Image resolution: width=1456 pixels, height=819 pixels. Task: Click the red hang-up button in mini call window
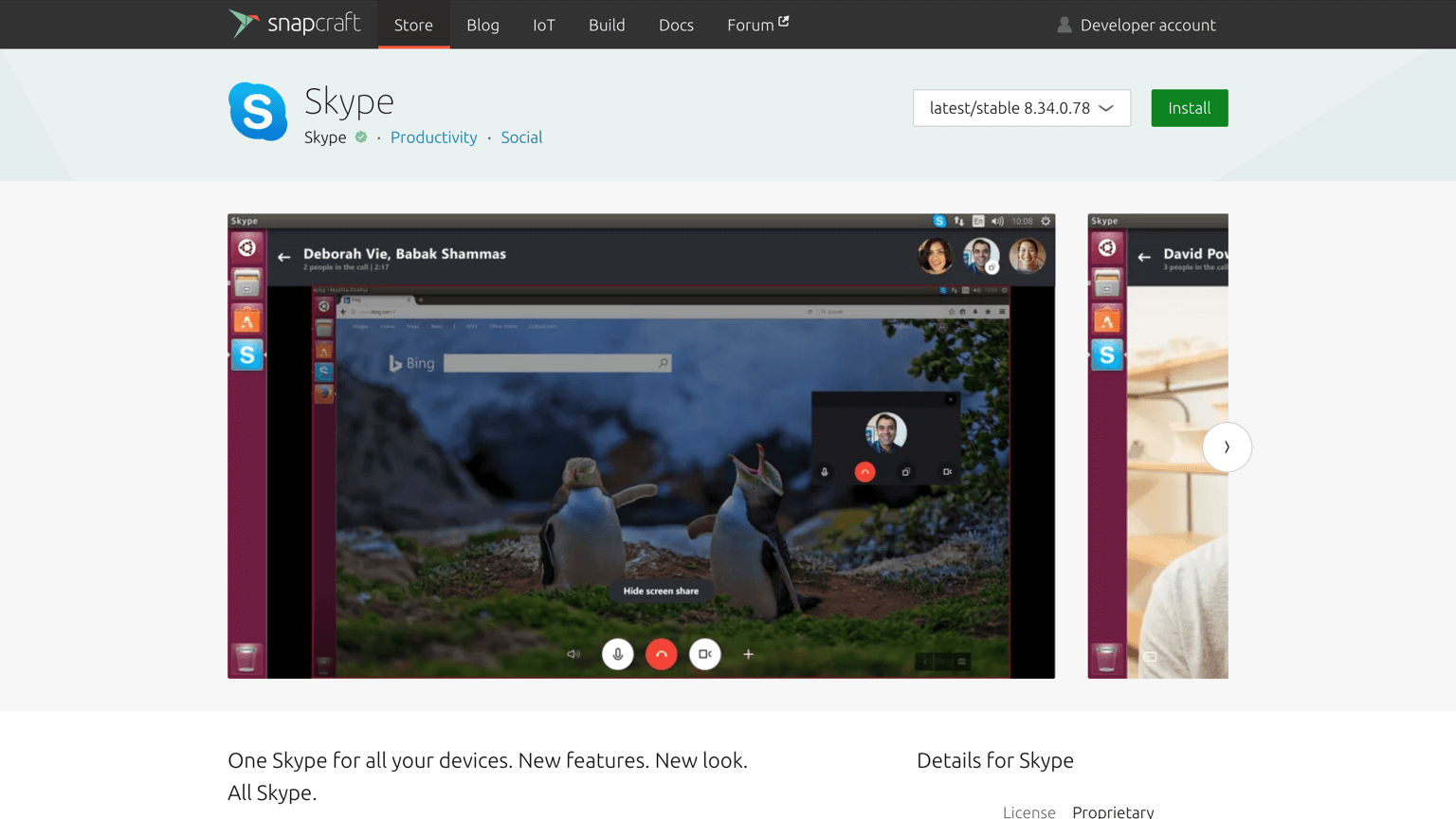pyautogui.click(x=864, y=471)
